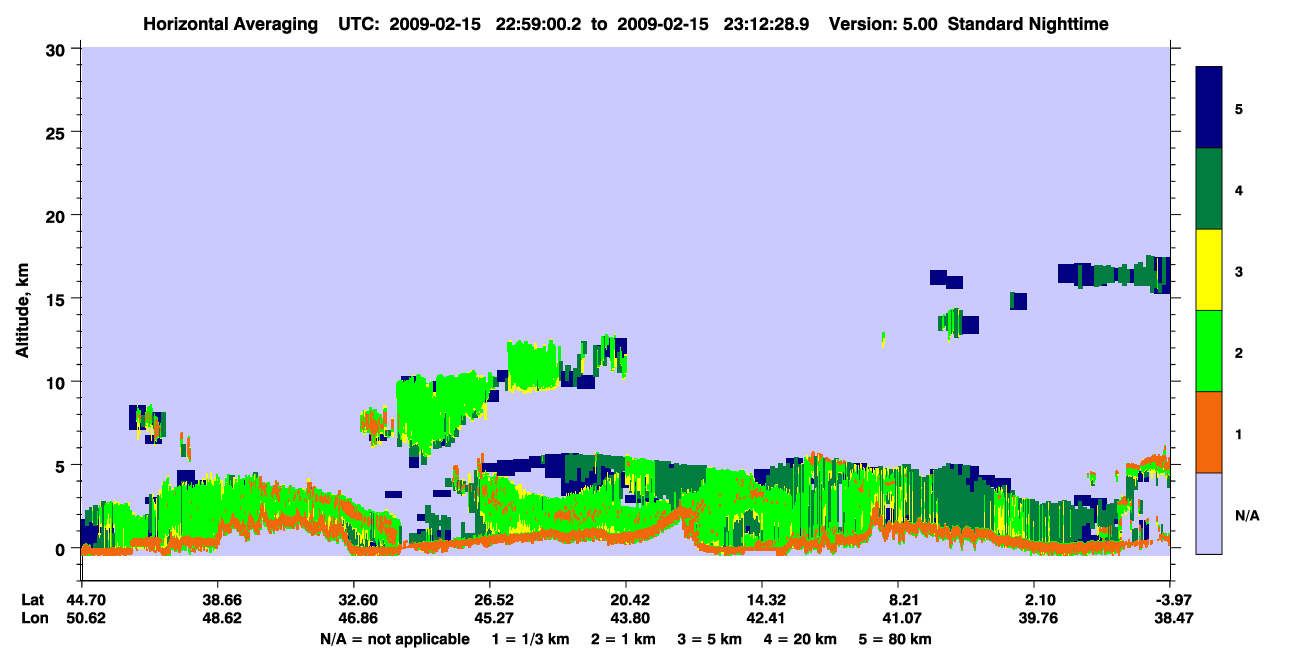Viewport: 1300px width, 667px height.
Task: Click the altitude tick label 20
Action: [x=57, y=215]
